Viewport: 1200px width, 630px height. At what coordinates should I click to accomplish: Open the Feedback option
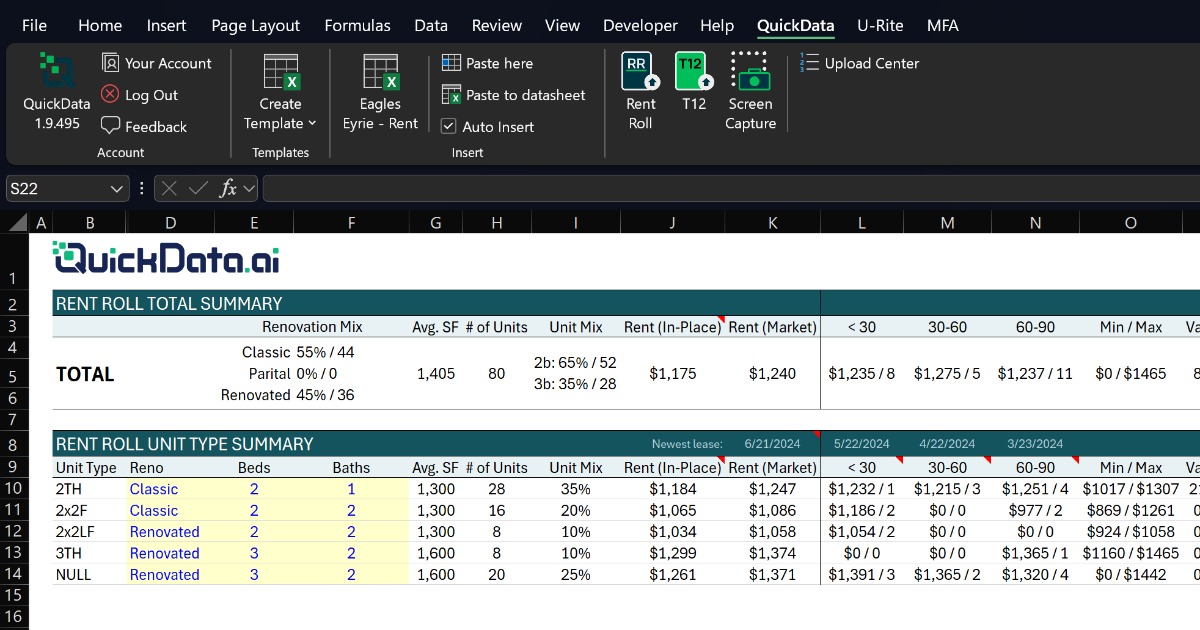coord(144,127)
